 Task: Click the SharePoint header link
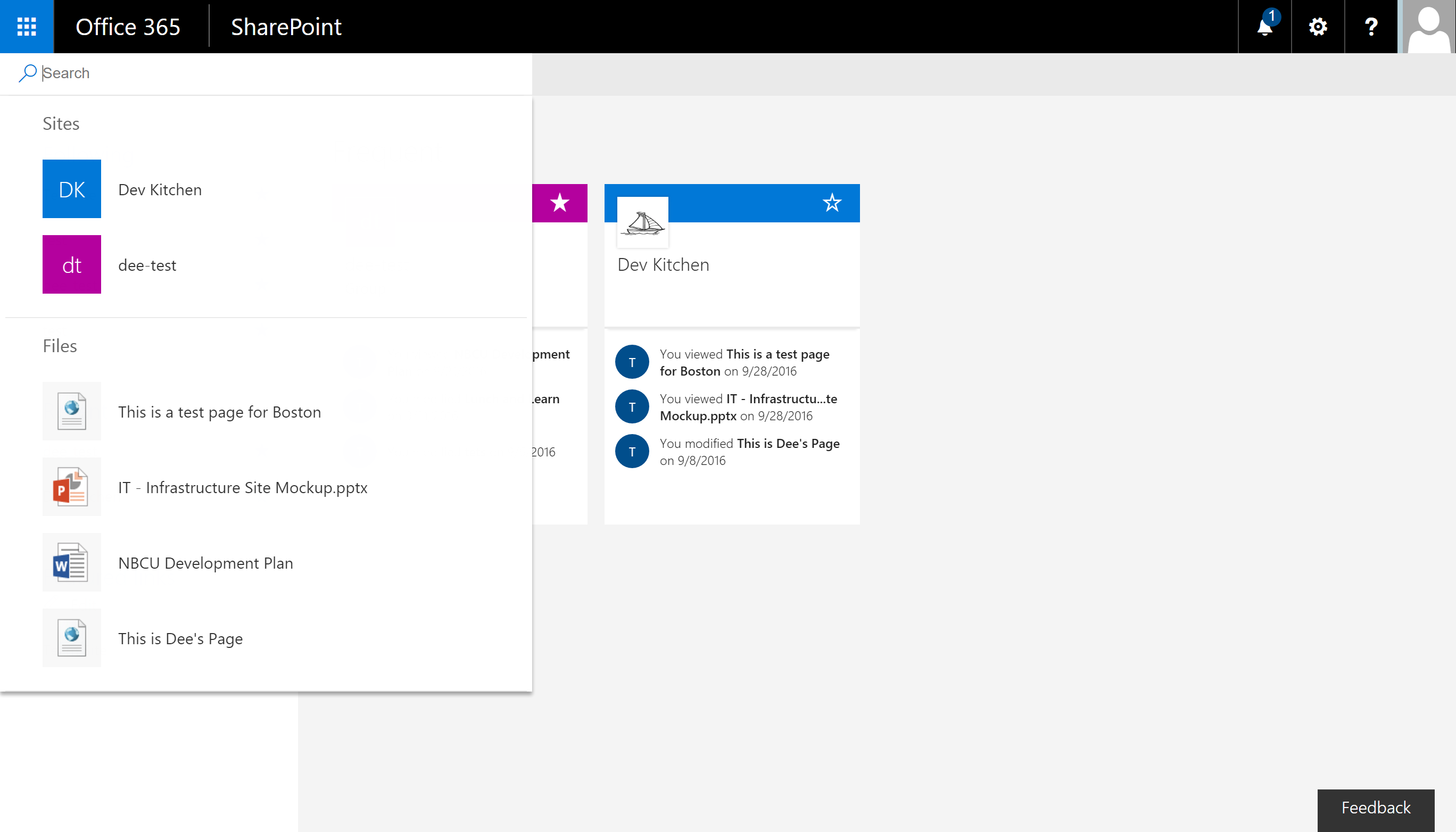[x=286, y=26]
